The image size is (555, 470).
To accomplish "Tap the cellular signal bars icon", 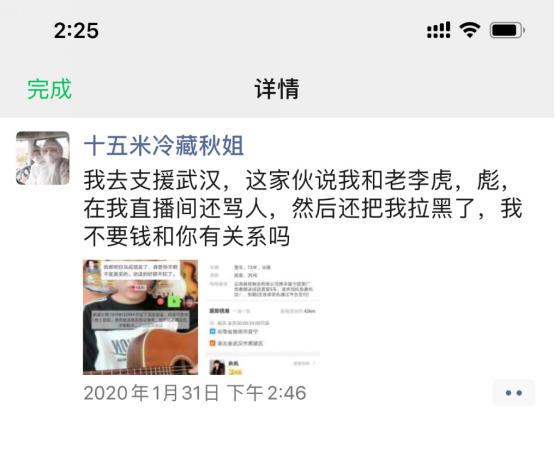I will coord(439,30).
